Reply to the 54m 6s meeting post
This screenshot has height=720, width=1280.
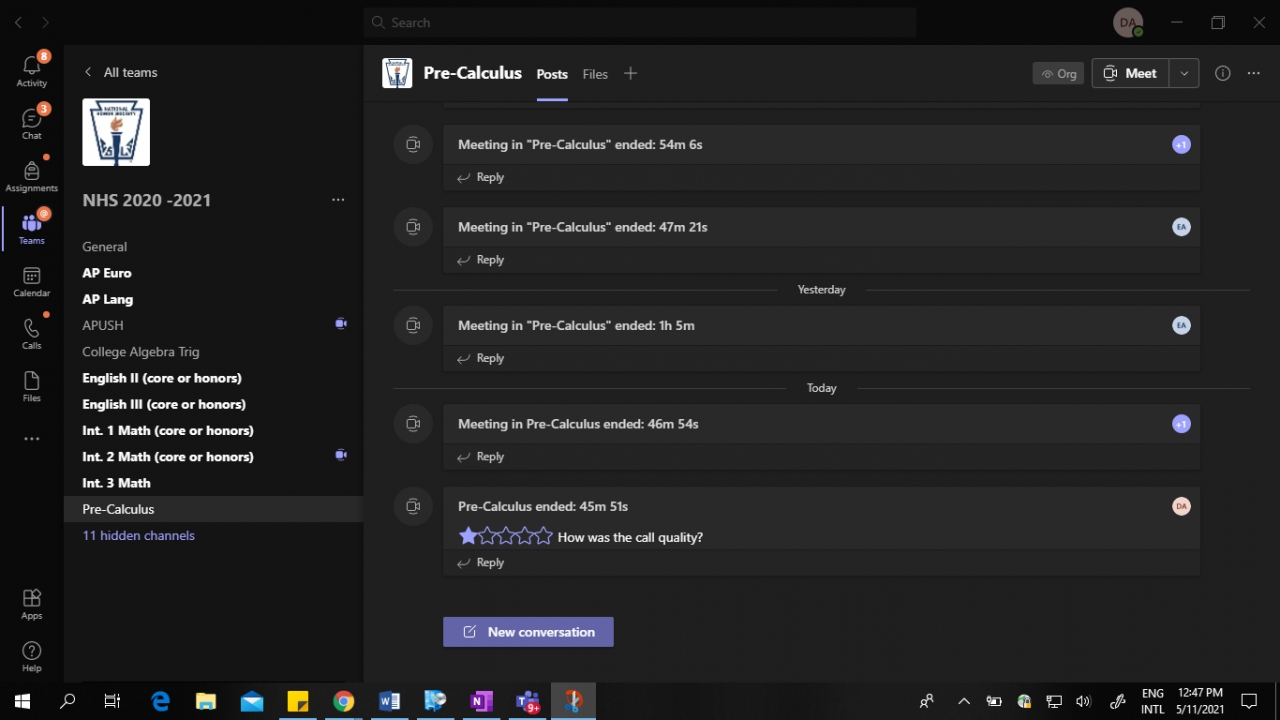coord(481,177)
